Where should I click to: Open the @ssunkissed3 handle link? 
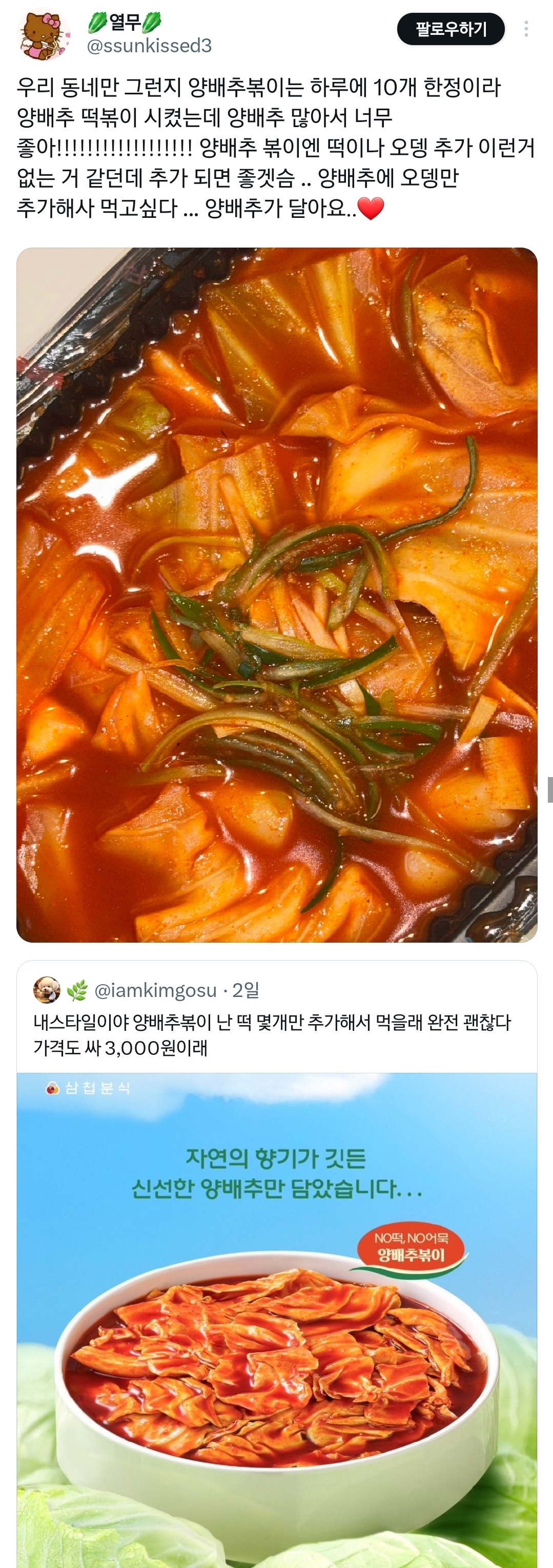click(149, 46)
